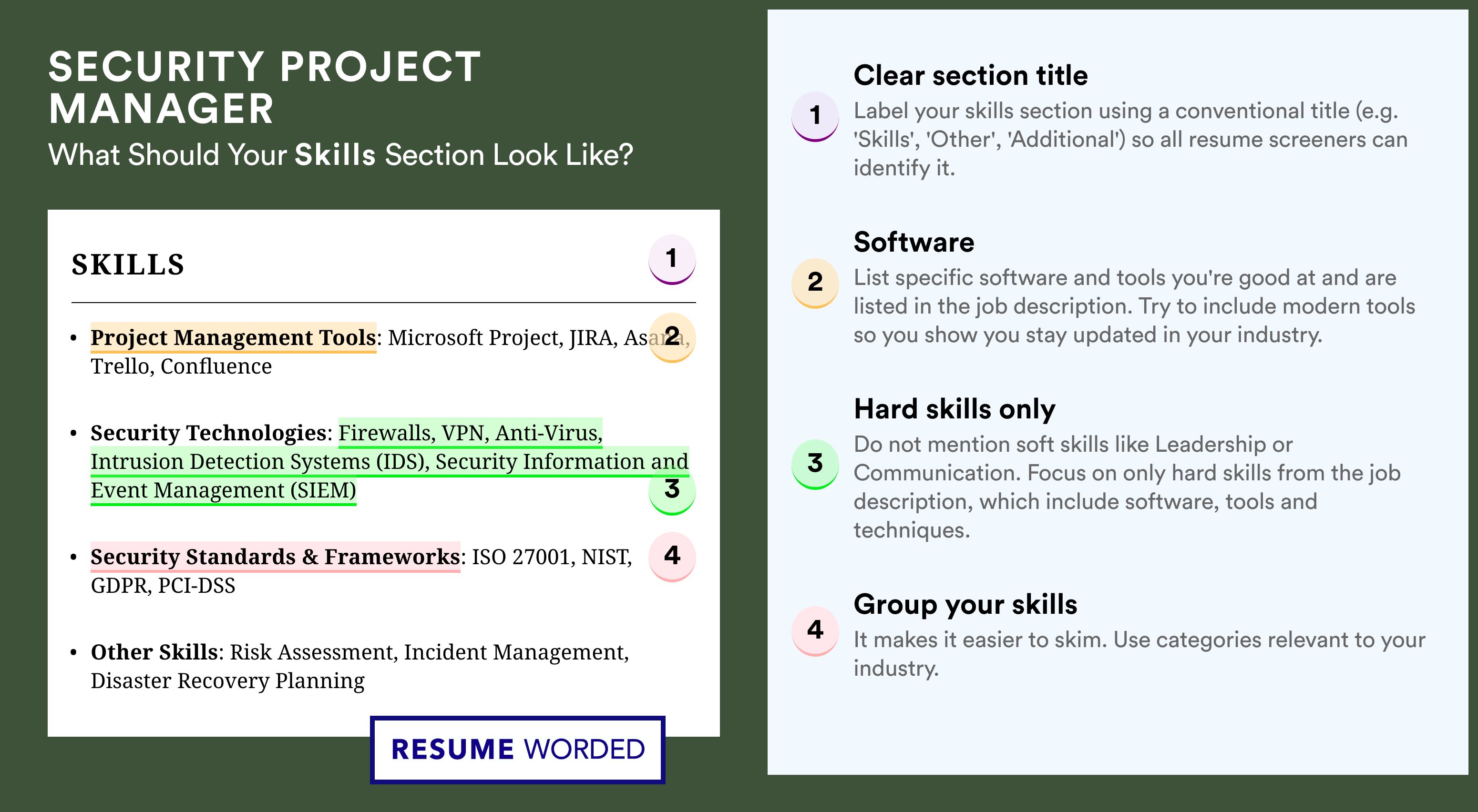Click the highlighted Project Management Tools label
Viewport: 1478px width, 812px height.
click(233, 338)
